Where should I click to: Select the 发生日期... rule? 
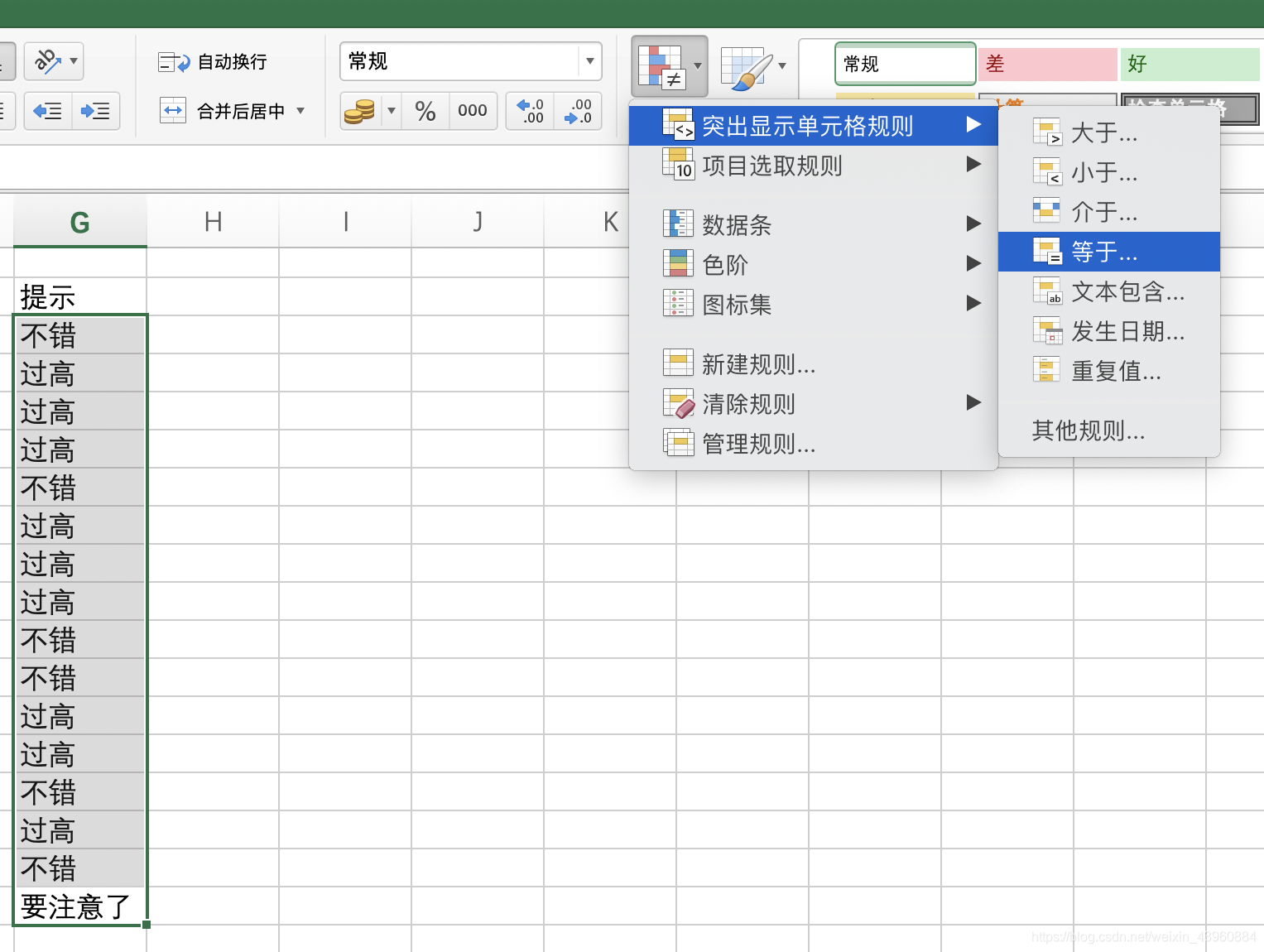pos(1108,331)
